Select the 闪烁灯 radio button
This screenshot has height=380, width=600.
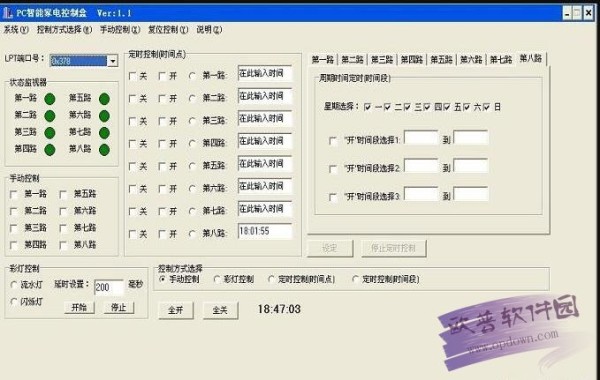tap(14, 302)
